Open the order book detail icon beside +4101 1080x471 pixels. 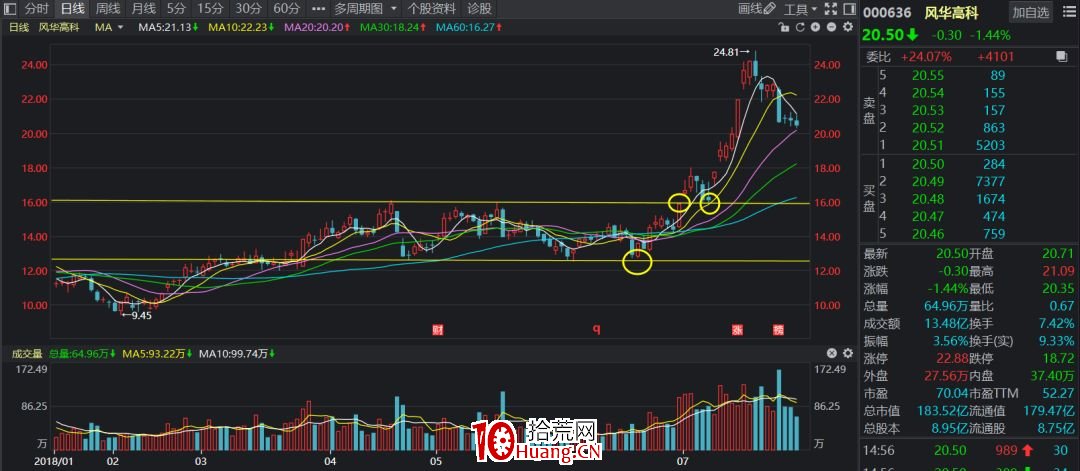[x=1061, y=56]
